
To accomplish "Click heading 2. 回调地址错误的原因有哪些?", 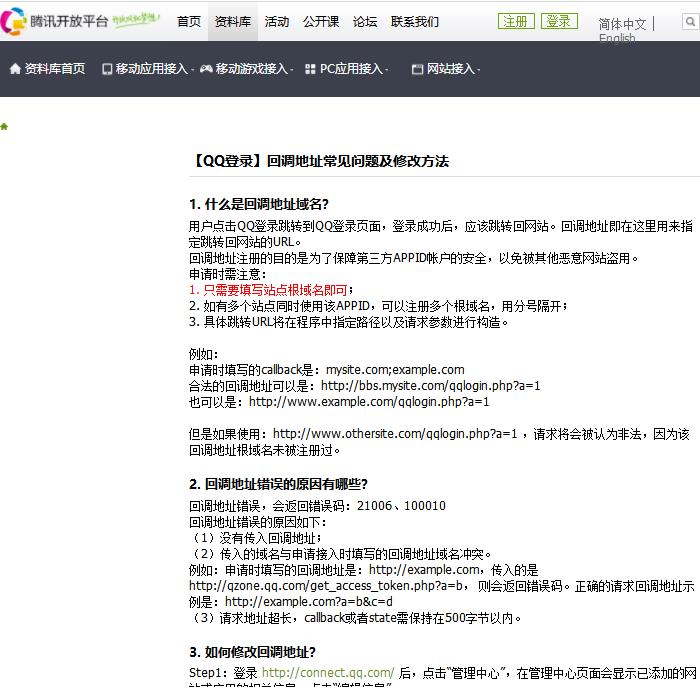I will click(x=278, y=484).
